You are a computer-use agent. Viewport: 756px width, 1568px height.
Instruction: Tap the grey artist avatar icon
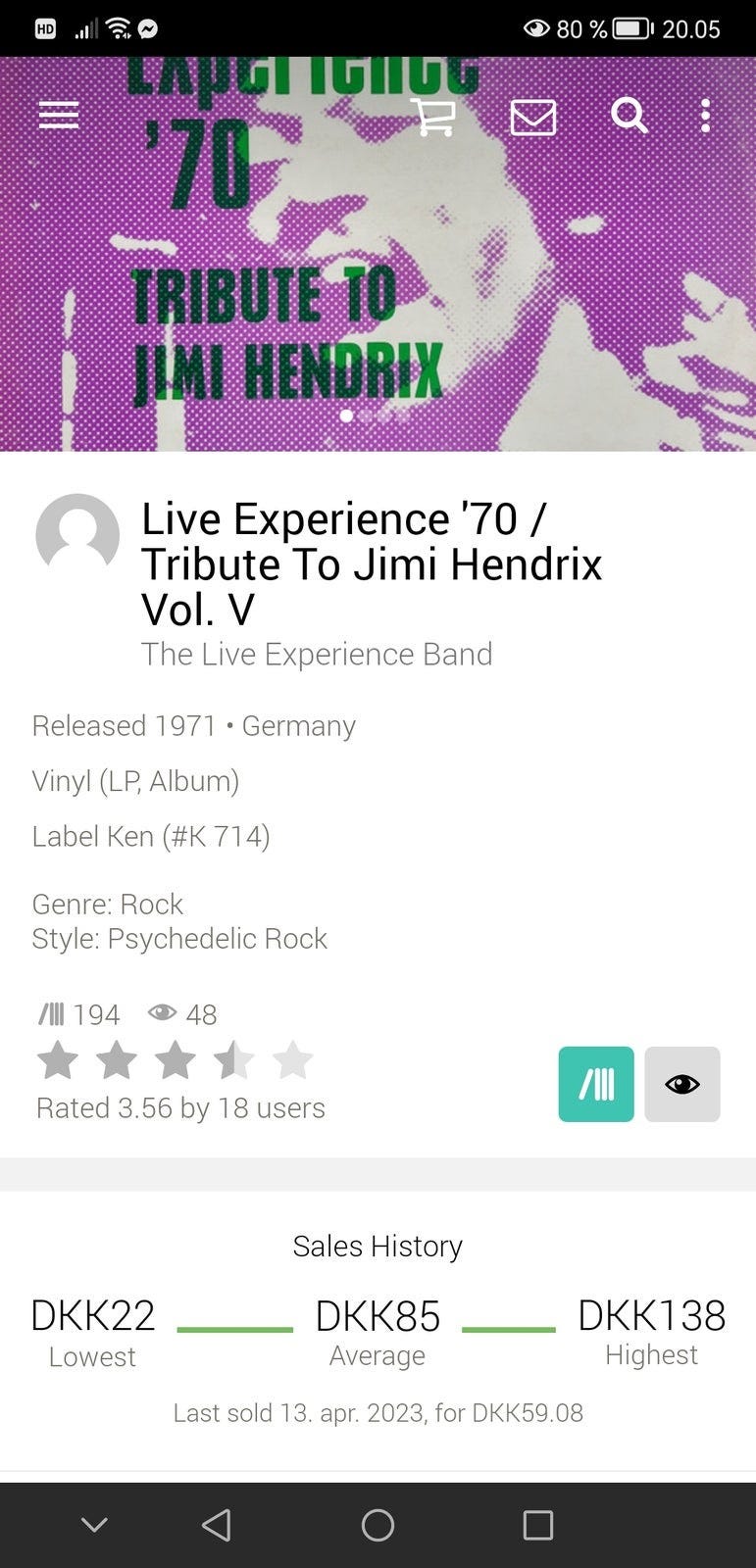pos(77,535)
